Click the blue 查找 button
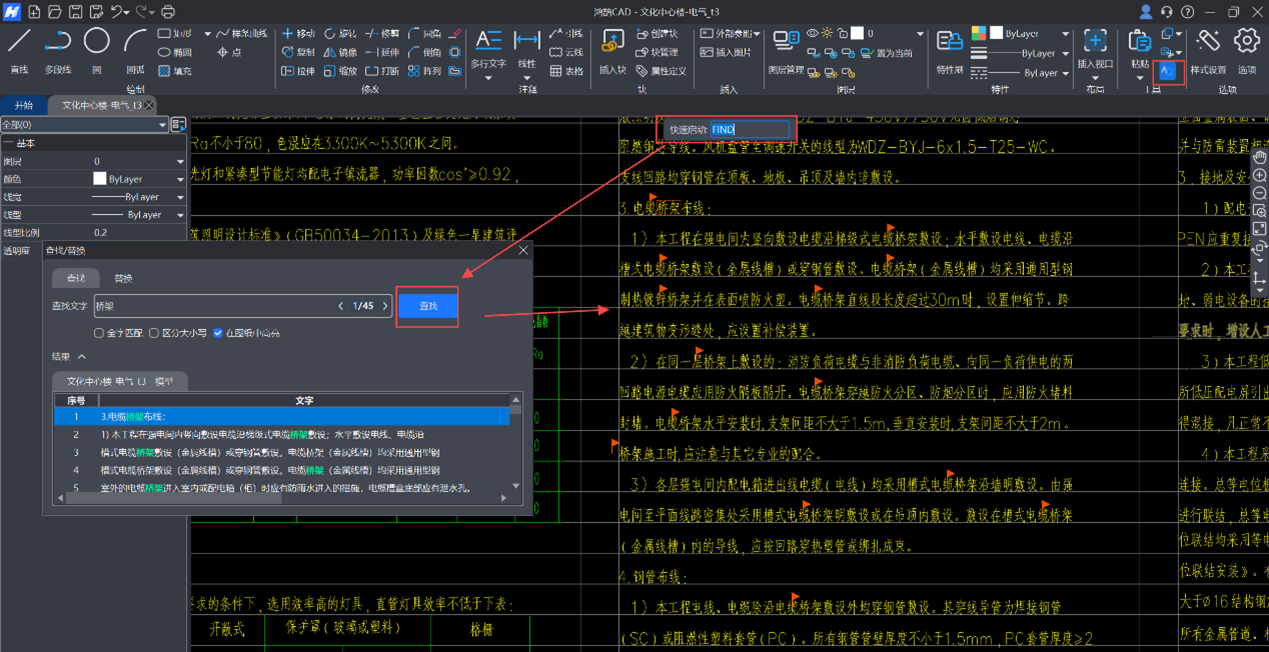 (428, 306)
